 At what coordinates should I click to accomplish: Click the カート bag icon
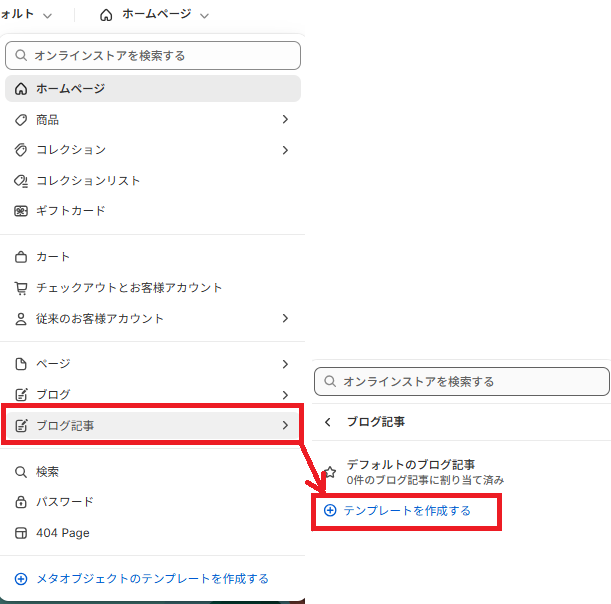21,257
